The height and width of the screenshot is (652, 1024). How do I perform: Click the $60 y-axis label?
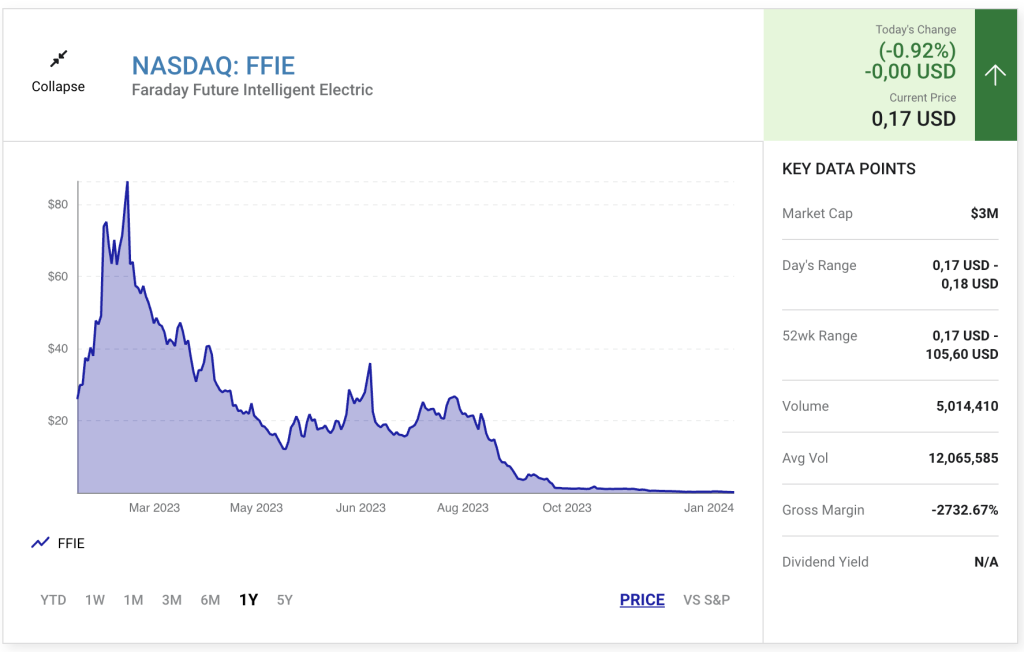(57, 276)
